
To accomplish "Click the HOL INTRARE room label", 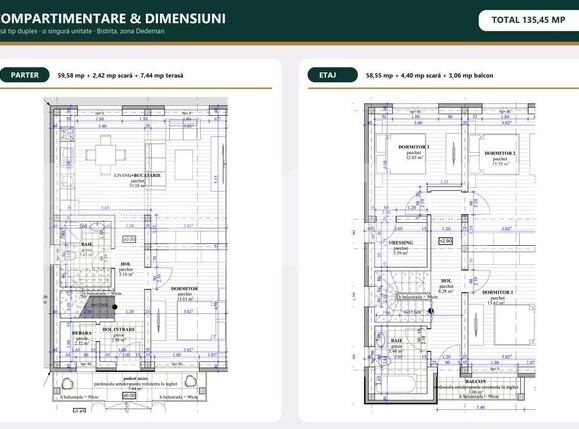I will [x=119, y=329].
